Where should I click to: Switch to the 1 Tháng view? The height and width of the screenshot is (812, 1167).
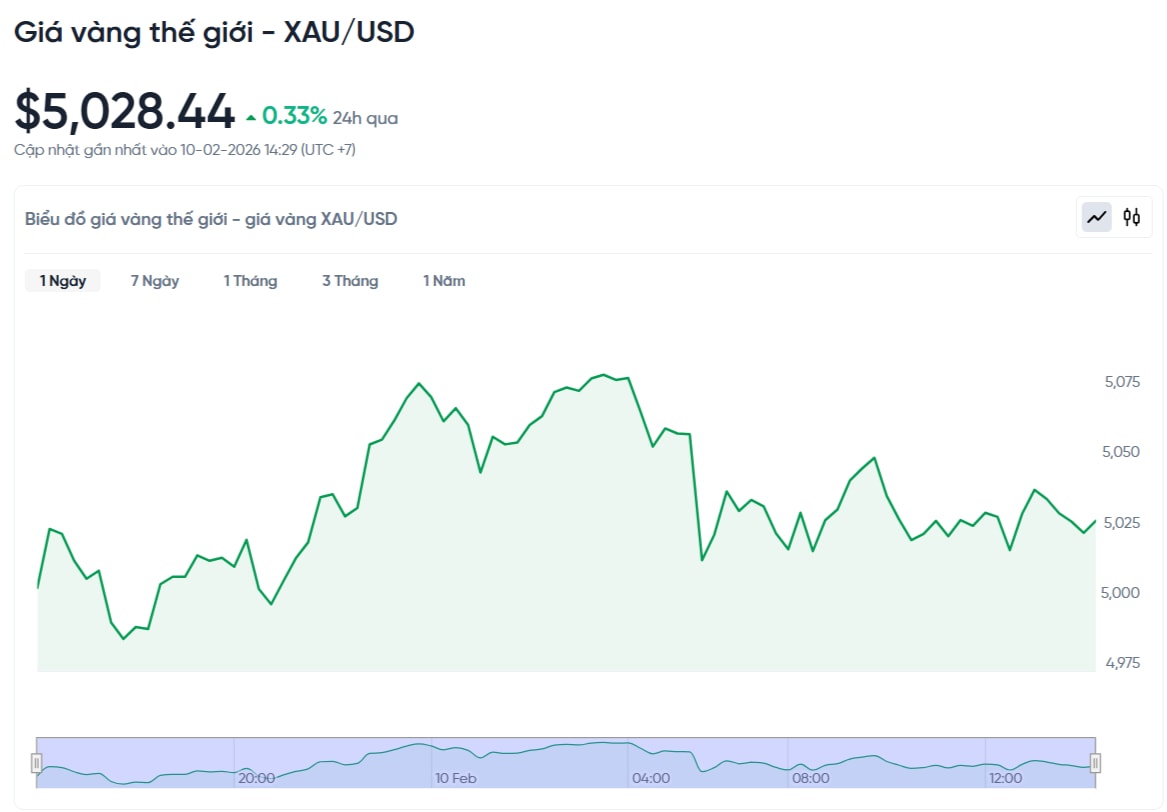click(x=250, y=281)
